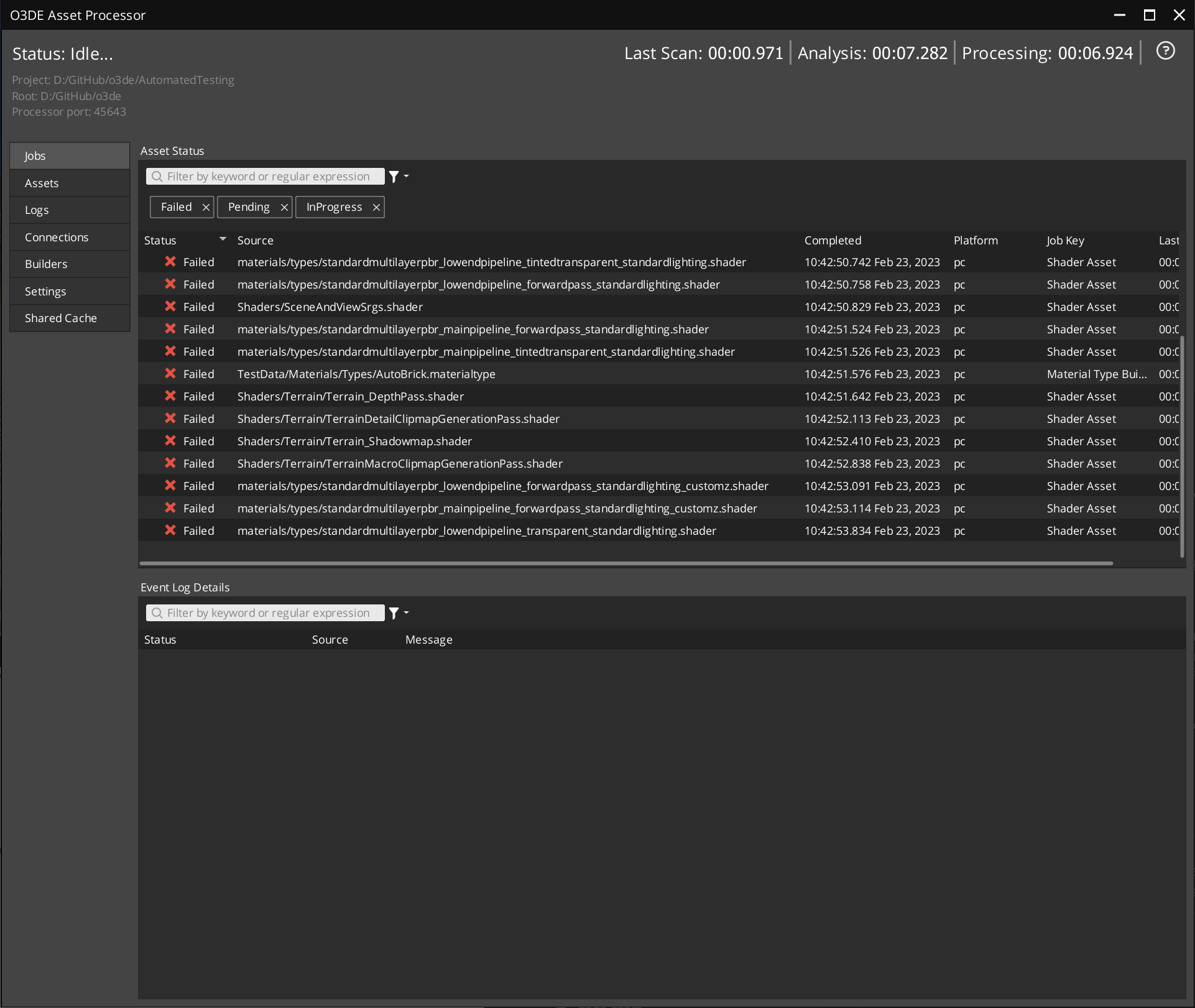
Task: Click the failed icon on TerrainMacroClipmapGenerationPass.shader row
Action: [x=170, y=463]
